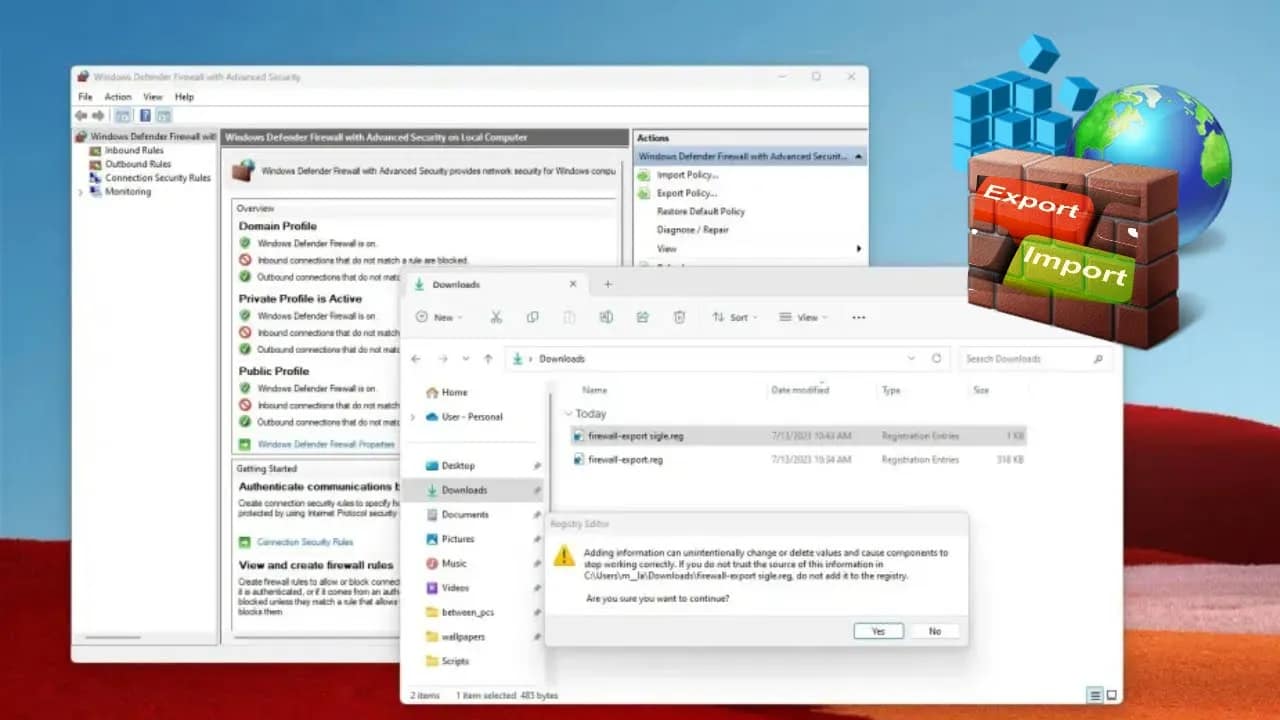
Task: Click the Copy icon in Explorer toolbar
Action: pyautogui.click(x=533, y=317)
